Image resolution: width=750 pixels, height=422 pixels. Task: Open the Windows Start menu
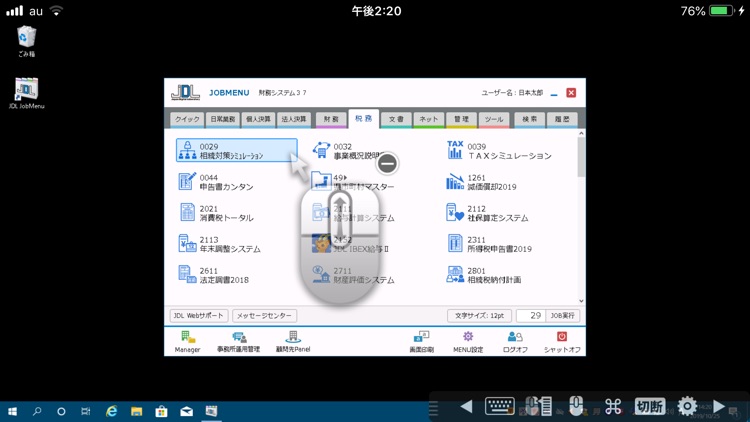[x=12, y=411]
